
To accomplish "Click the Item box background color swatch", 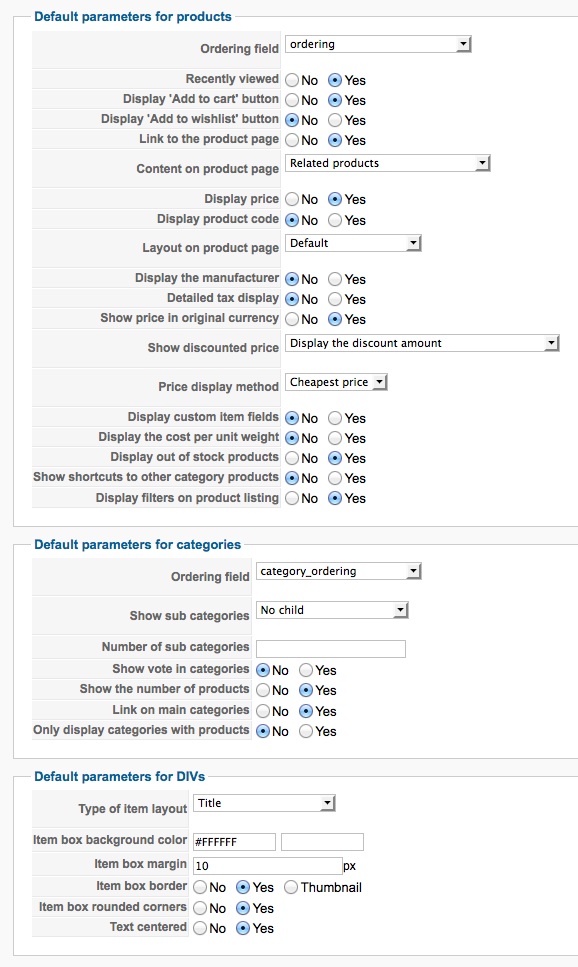I will click(x=322, y=842).
